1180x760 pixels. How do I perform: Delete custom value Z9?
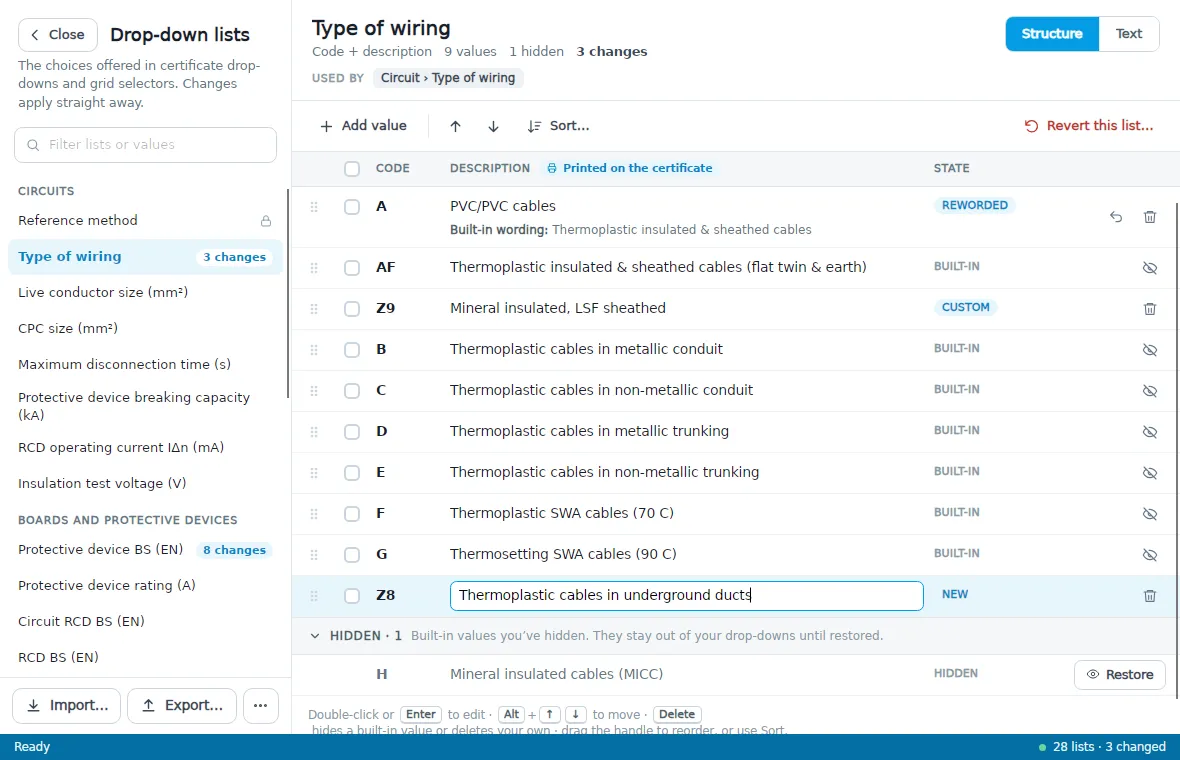tap(1149, 309)
